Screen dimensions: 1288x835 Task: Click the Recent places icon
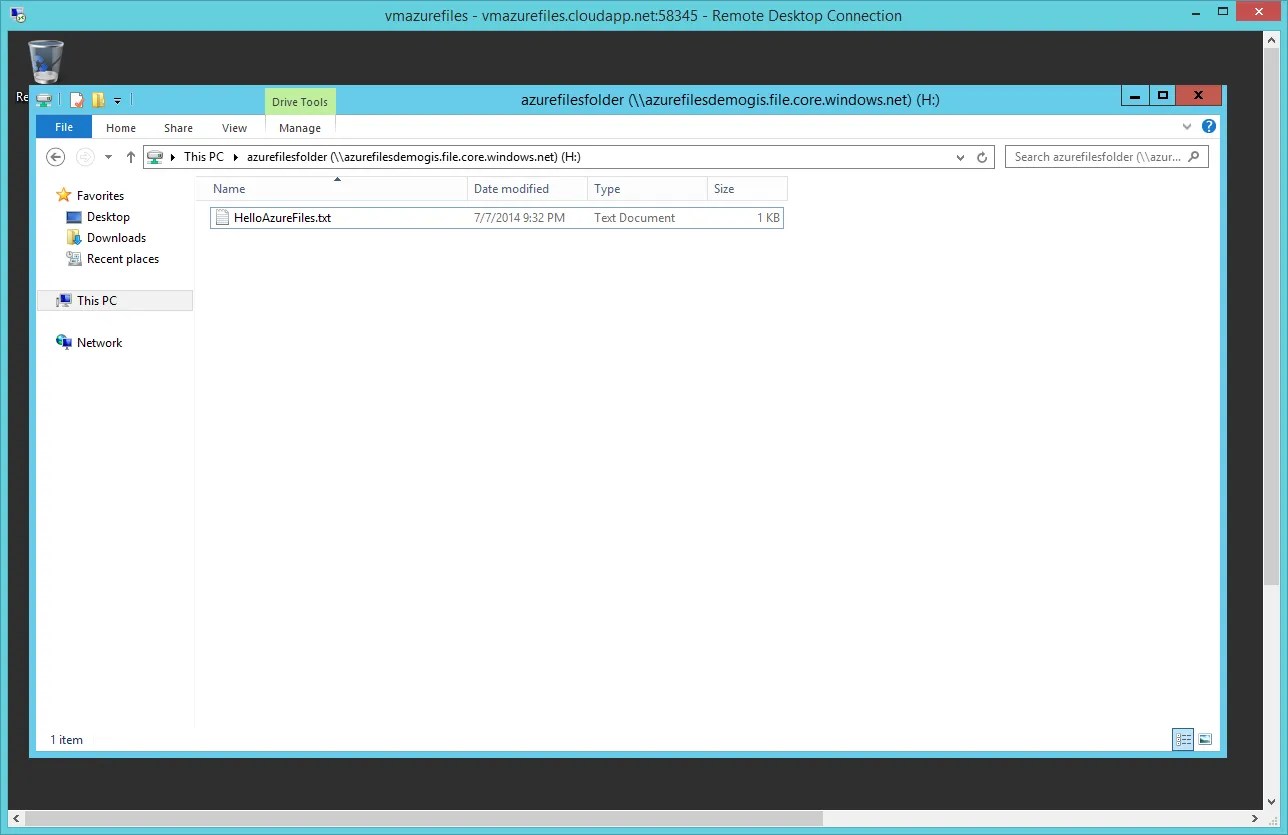tap(73, 259)
